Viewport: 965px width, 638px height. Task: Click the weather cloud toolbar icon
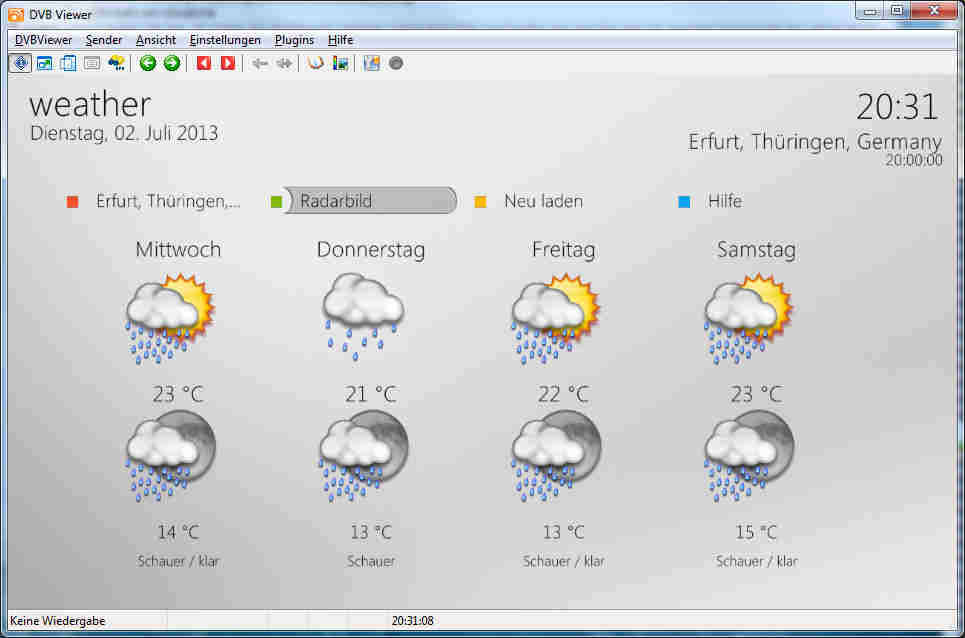(x=116, y=63)
